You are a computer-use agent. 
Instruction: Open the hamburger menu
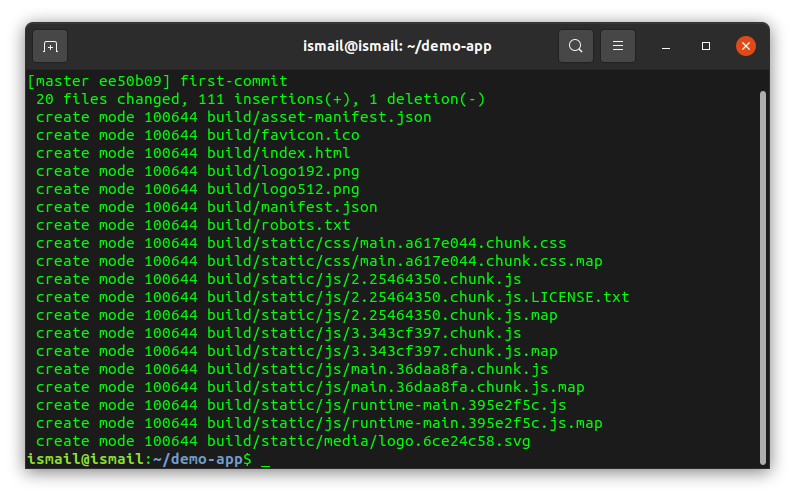coord(618,46)
